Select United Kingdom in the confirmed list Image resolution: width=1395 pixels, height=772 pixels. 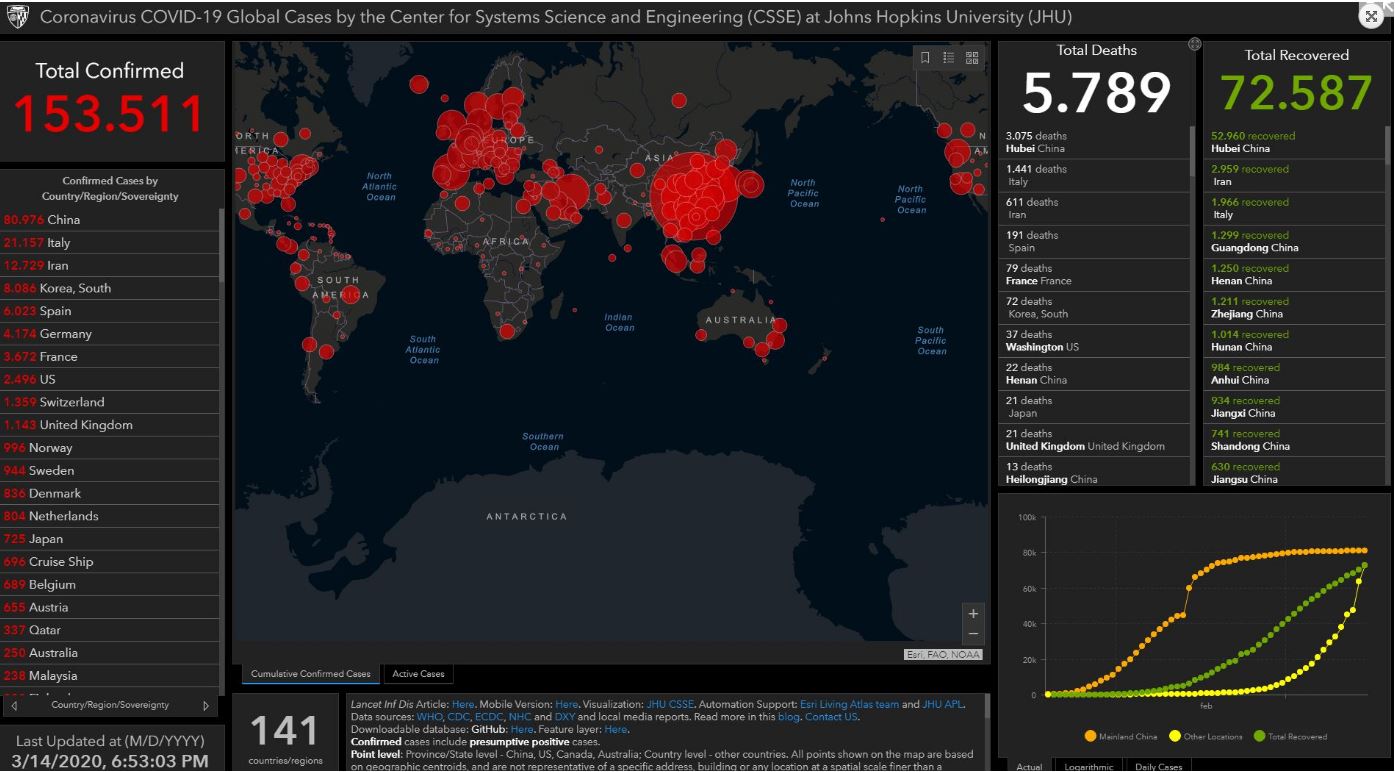(x=110, y=425)
